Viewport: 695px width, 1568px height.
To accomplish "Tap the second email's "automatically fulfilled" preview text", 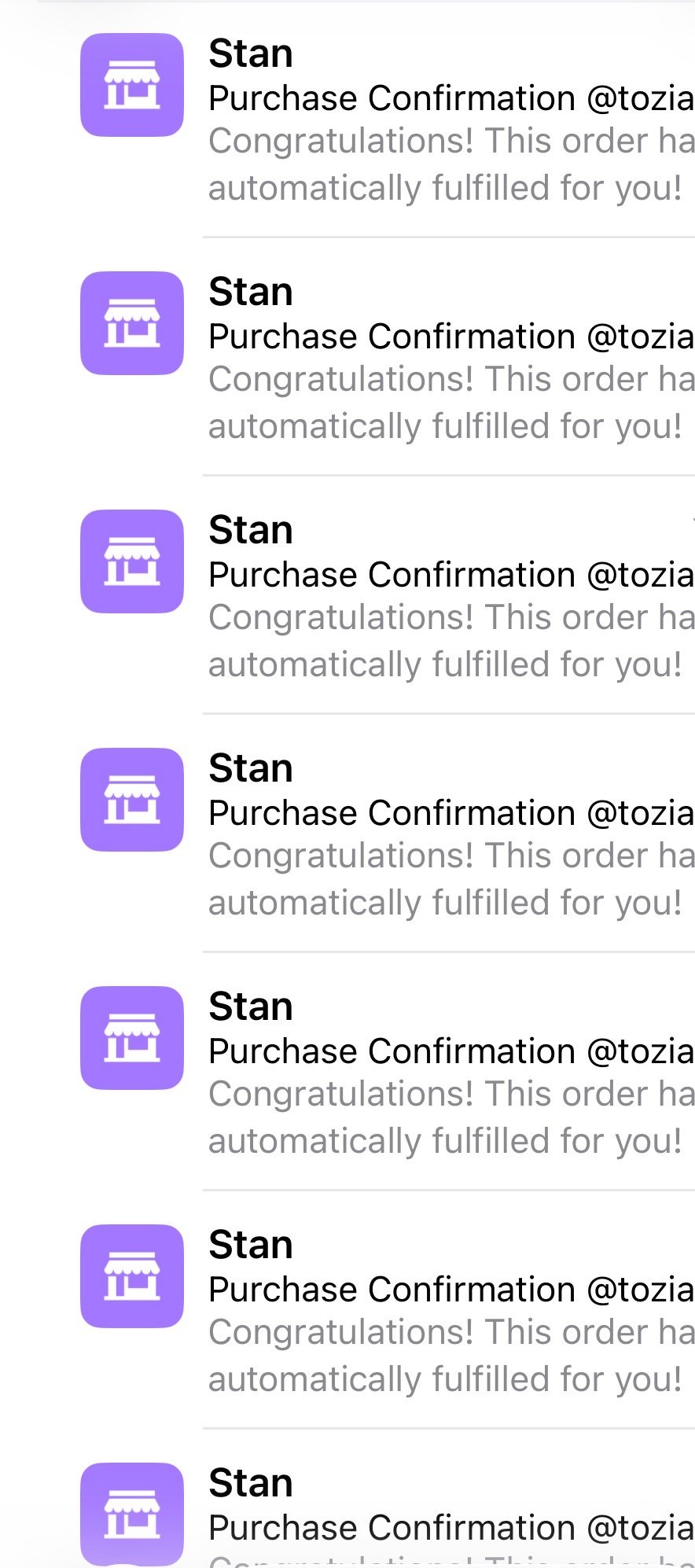I will pyautogui.click(x=445, y=427).
